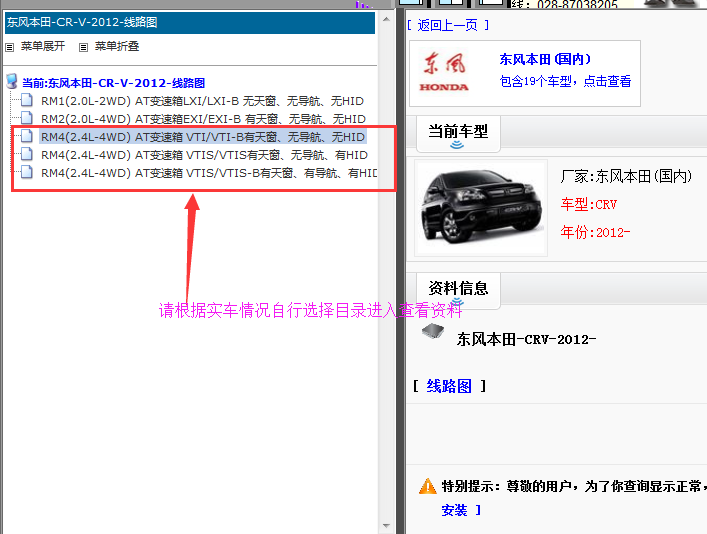Click the Dongfeng Honda logo image
The width and height of the screenshot is (707, 534).
pos(445,72)
